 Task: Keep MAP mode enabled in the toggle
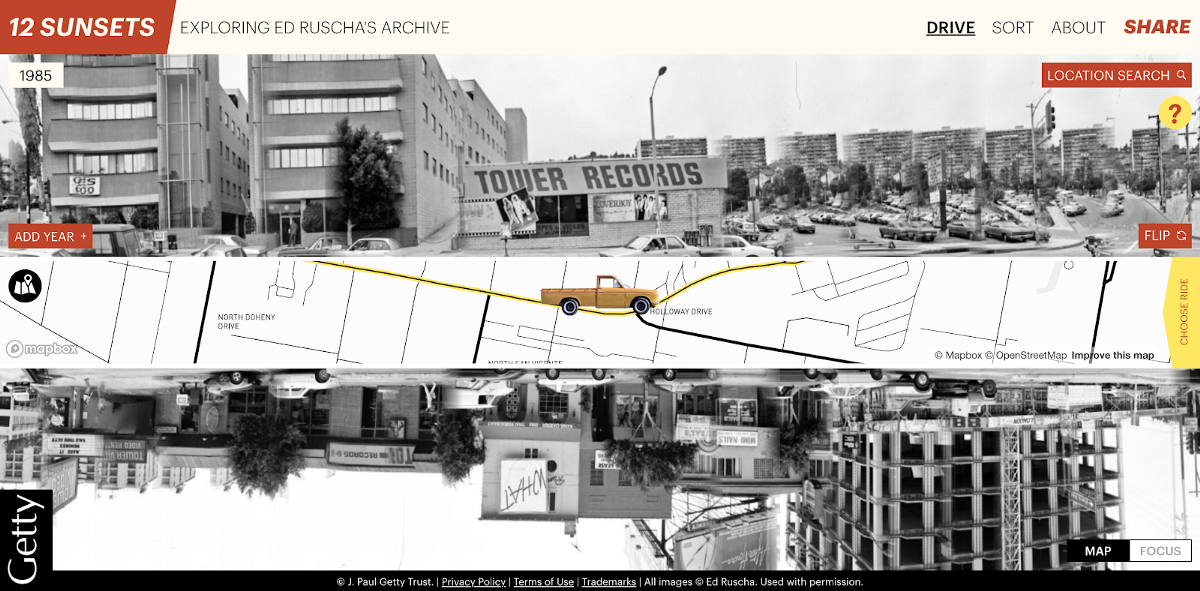pyautogui.click(x=1098, y=550)
